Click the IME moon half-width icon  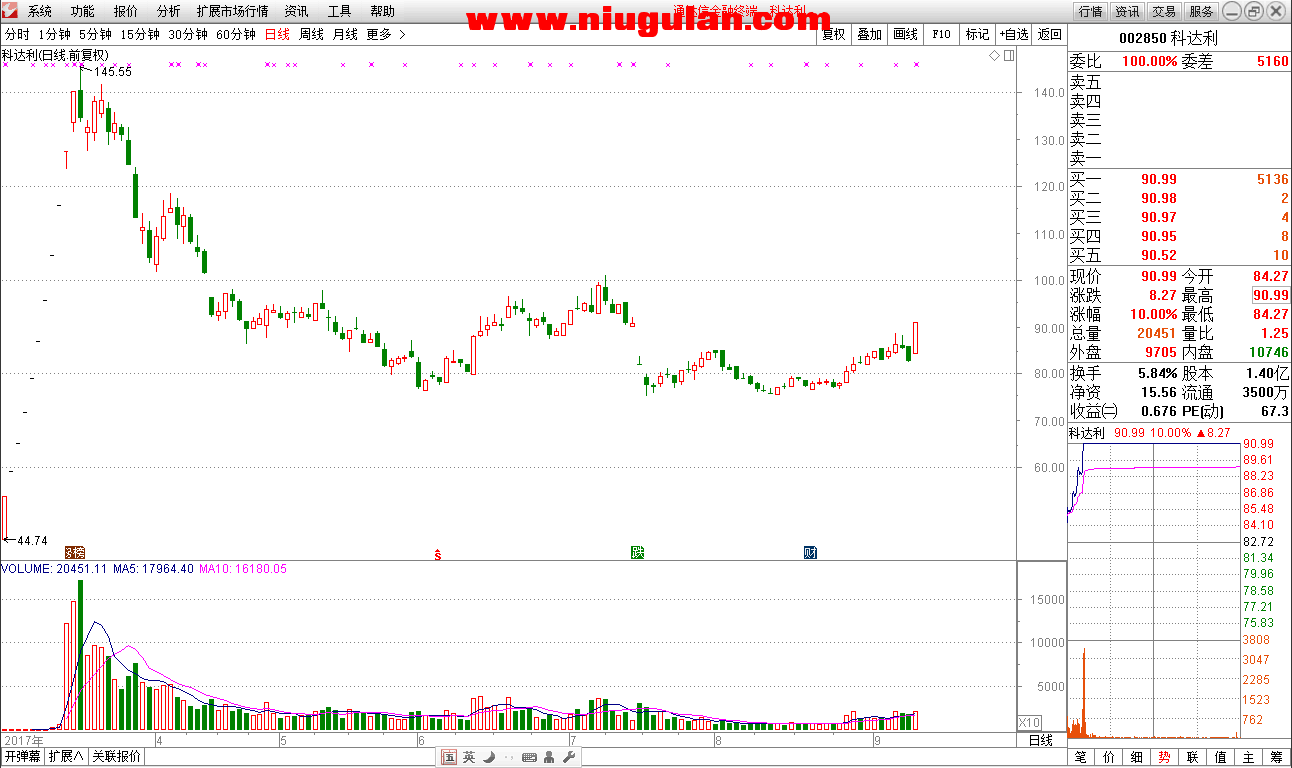point(489,757)
